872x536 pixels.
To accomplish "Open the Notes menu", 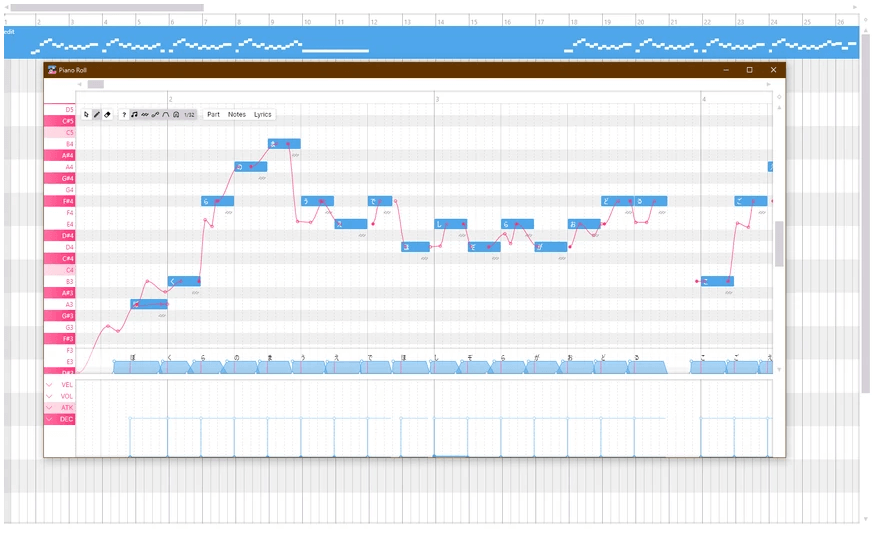I will pos(237,115).
